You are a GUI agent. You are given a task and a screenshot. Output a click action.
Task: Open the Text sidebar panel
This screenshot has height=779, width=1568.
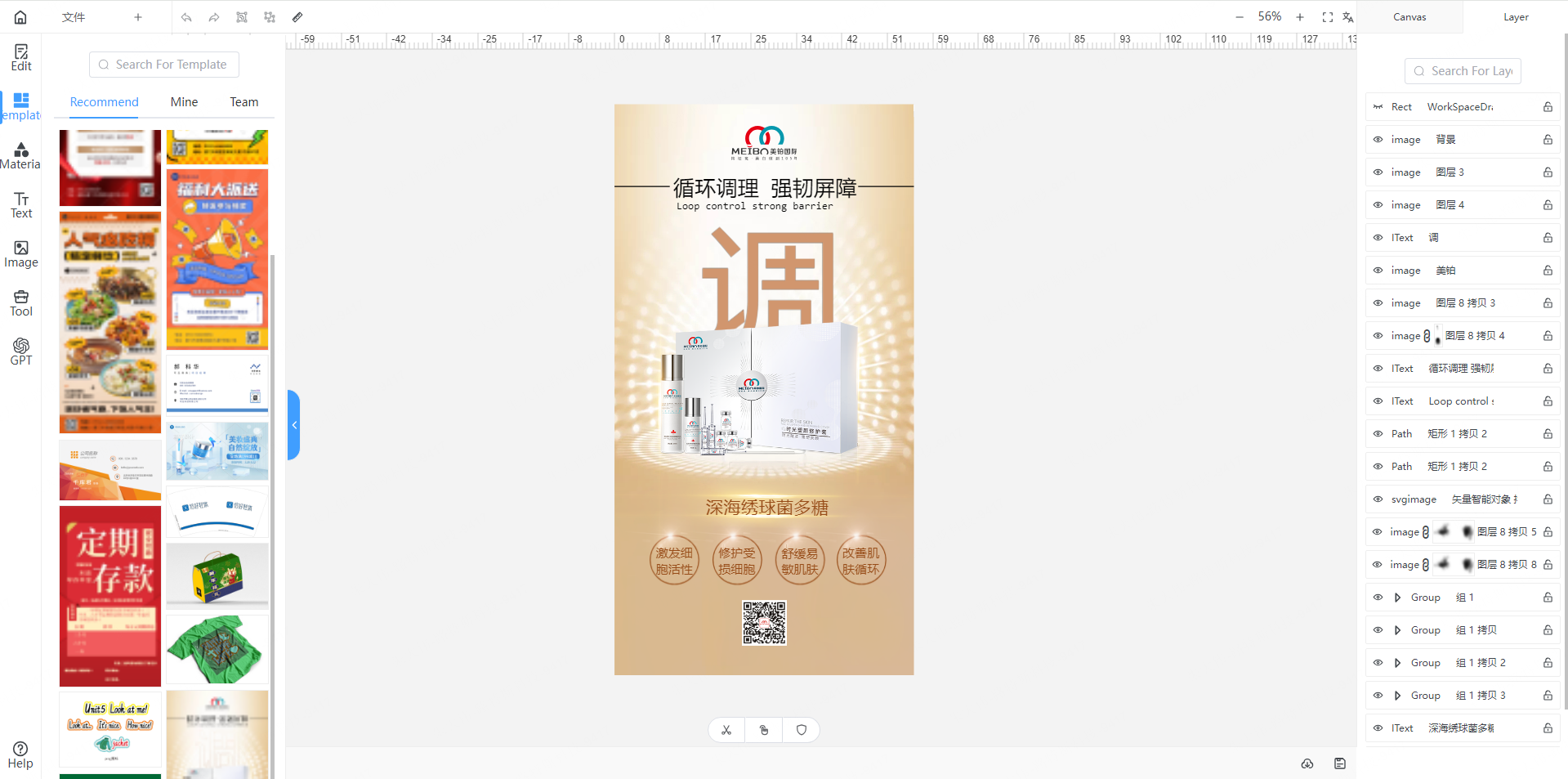coord(21,205)
